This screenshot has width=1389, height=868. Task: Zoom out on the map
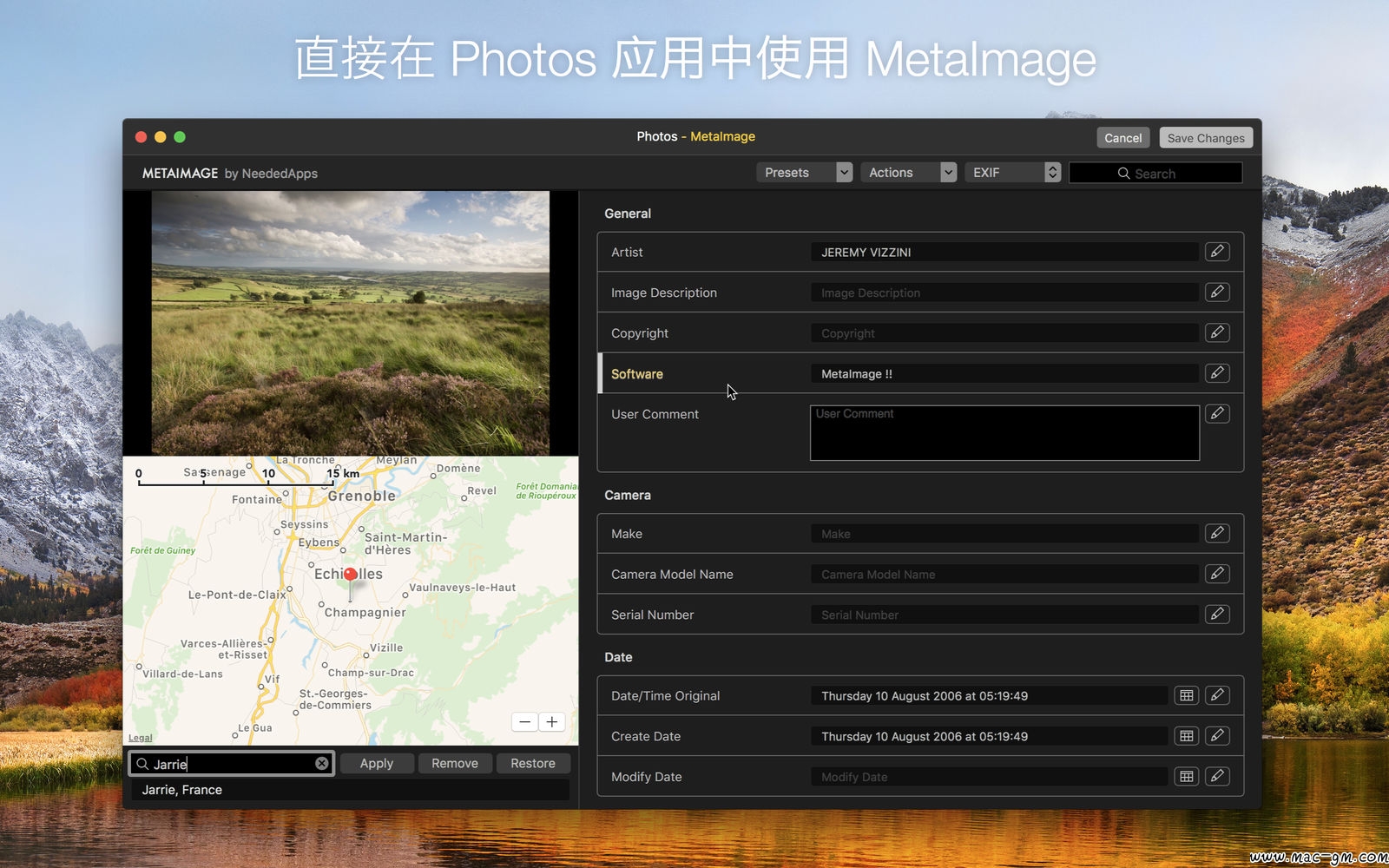[524, 722]
